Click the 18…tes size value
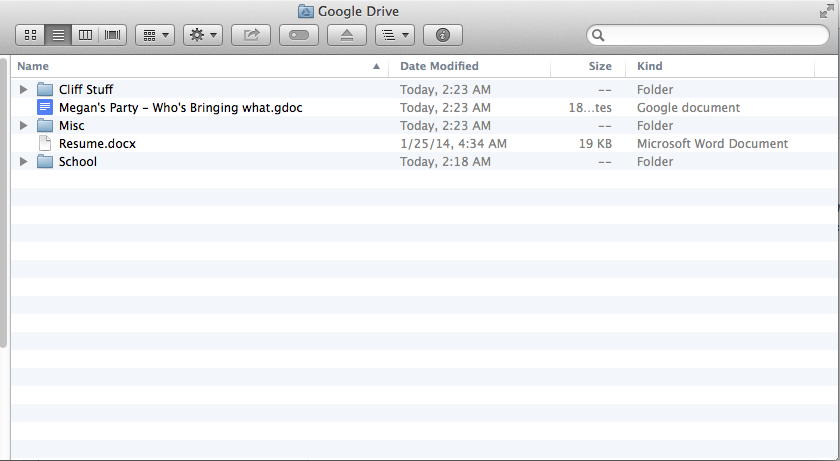The image size is (840, 461). [590, 108]
